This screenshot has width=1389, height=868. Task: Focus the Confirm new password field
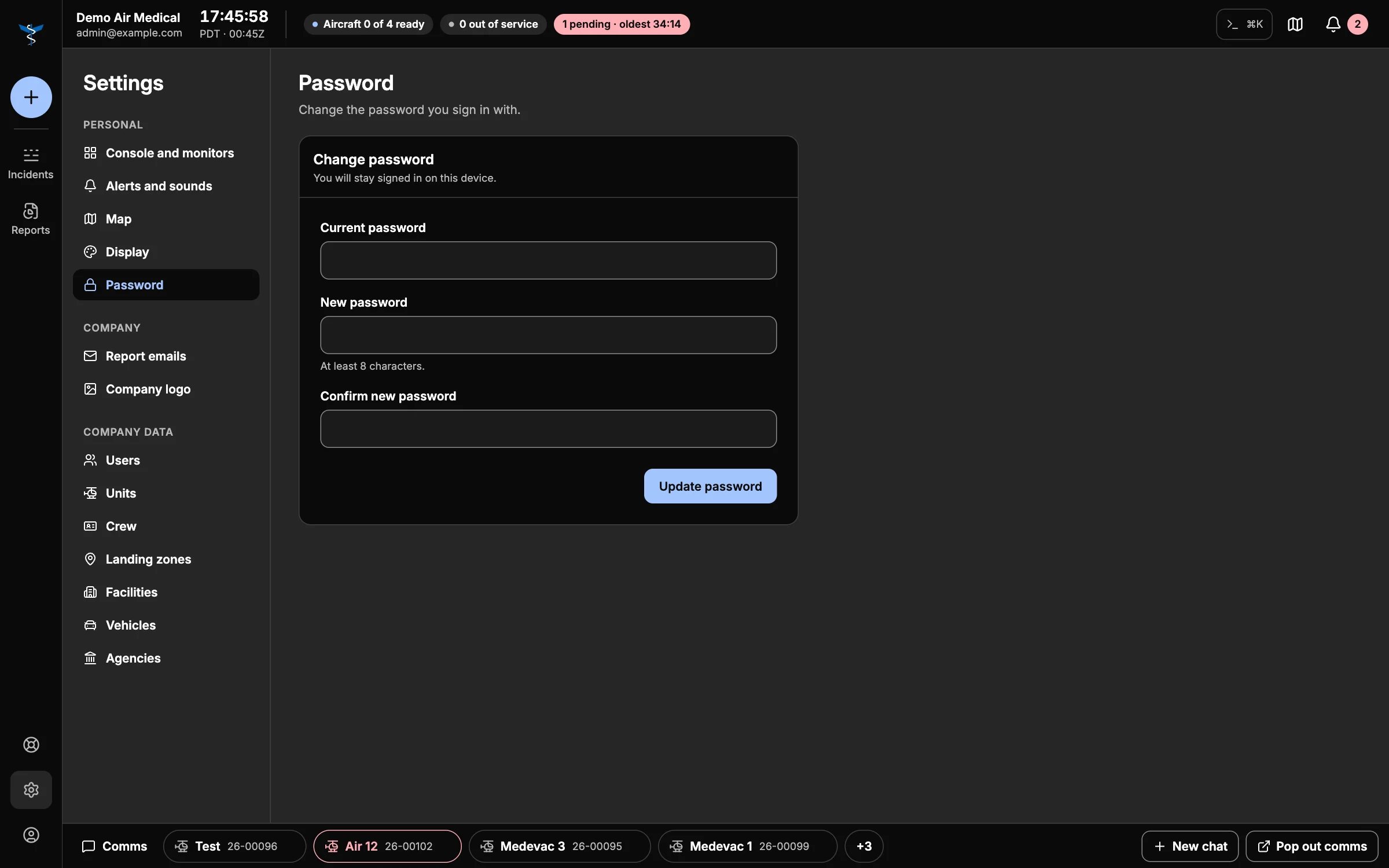point(548,429)
